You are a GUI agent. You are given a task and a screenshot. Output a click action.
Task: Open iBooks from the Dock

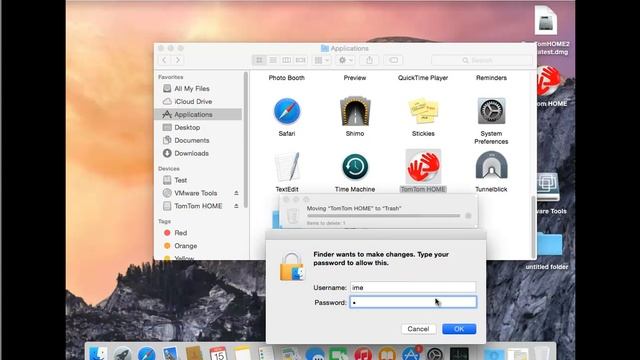(x=387, y=353)
